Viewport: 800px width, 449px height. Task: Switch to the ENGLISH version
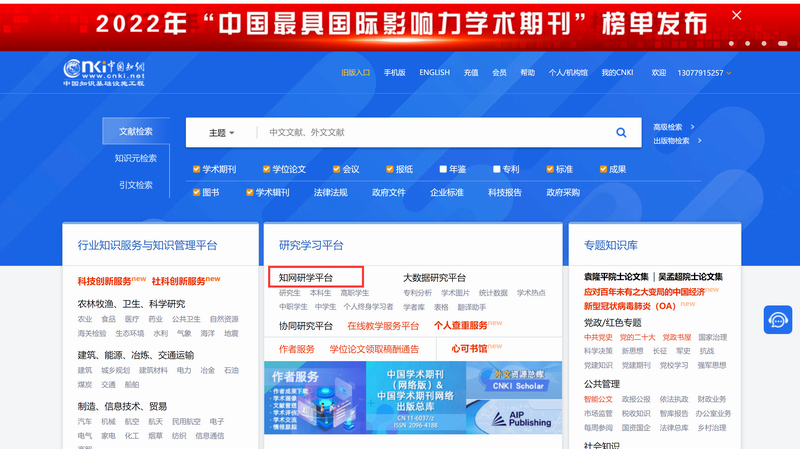coord(435,72)
